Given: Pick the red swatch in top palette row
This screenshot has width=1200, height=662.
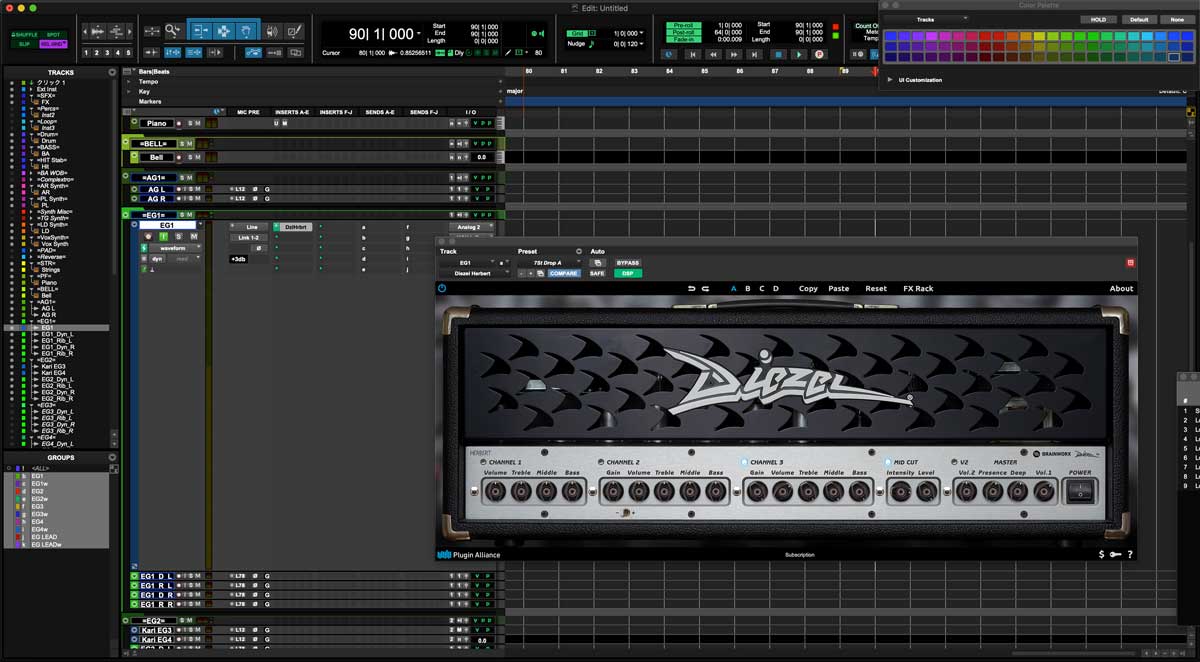Looking at the screenshot, I should pyautogui.click(x=985, y=36).
